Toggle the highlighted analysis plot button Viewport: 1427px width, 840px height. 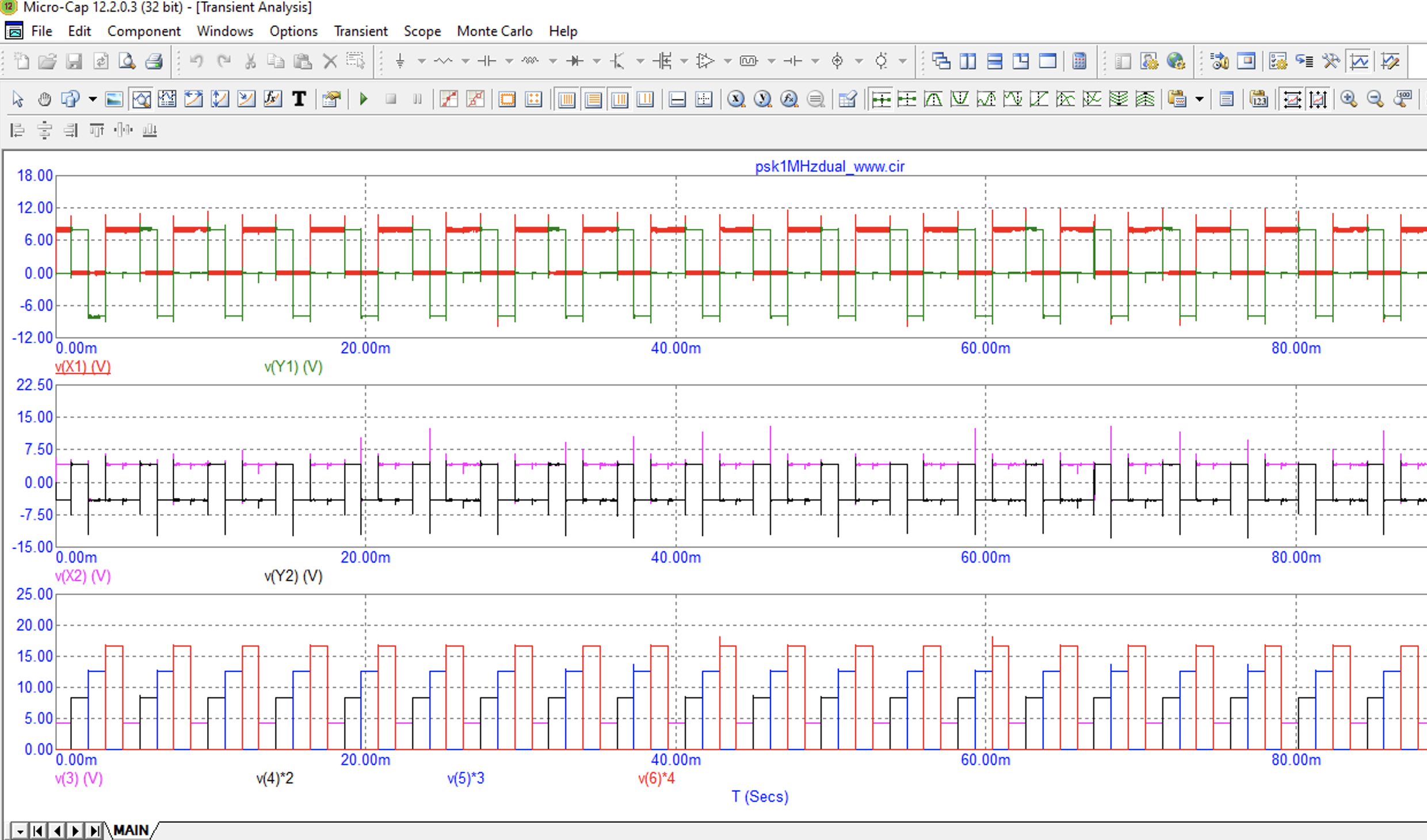click(1359, 61)
